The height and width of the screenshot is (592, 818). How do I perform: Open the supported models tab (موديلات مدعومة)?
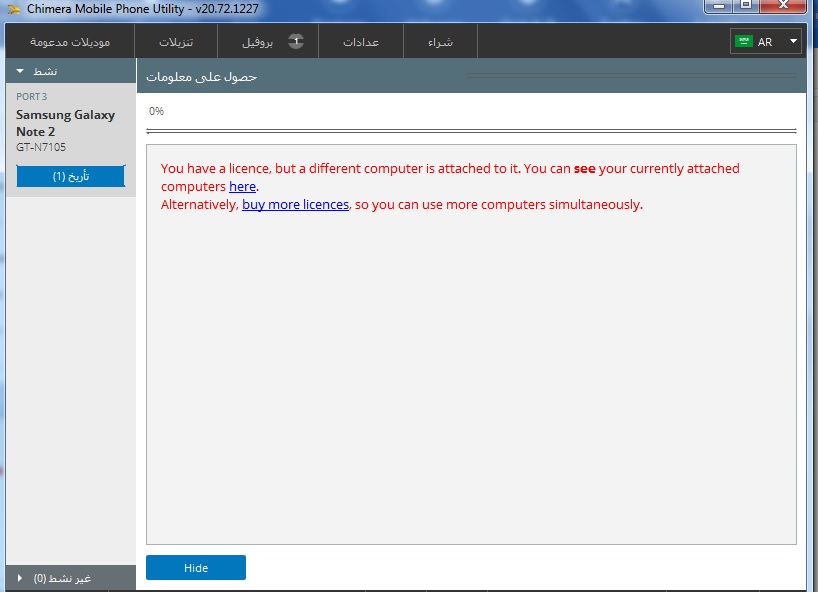70,42
